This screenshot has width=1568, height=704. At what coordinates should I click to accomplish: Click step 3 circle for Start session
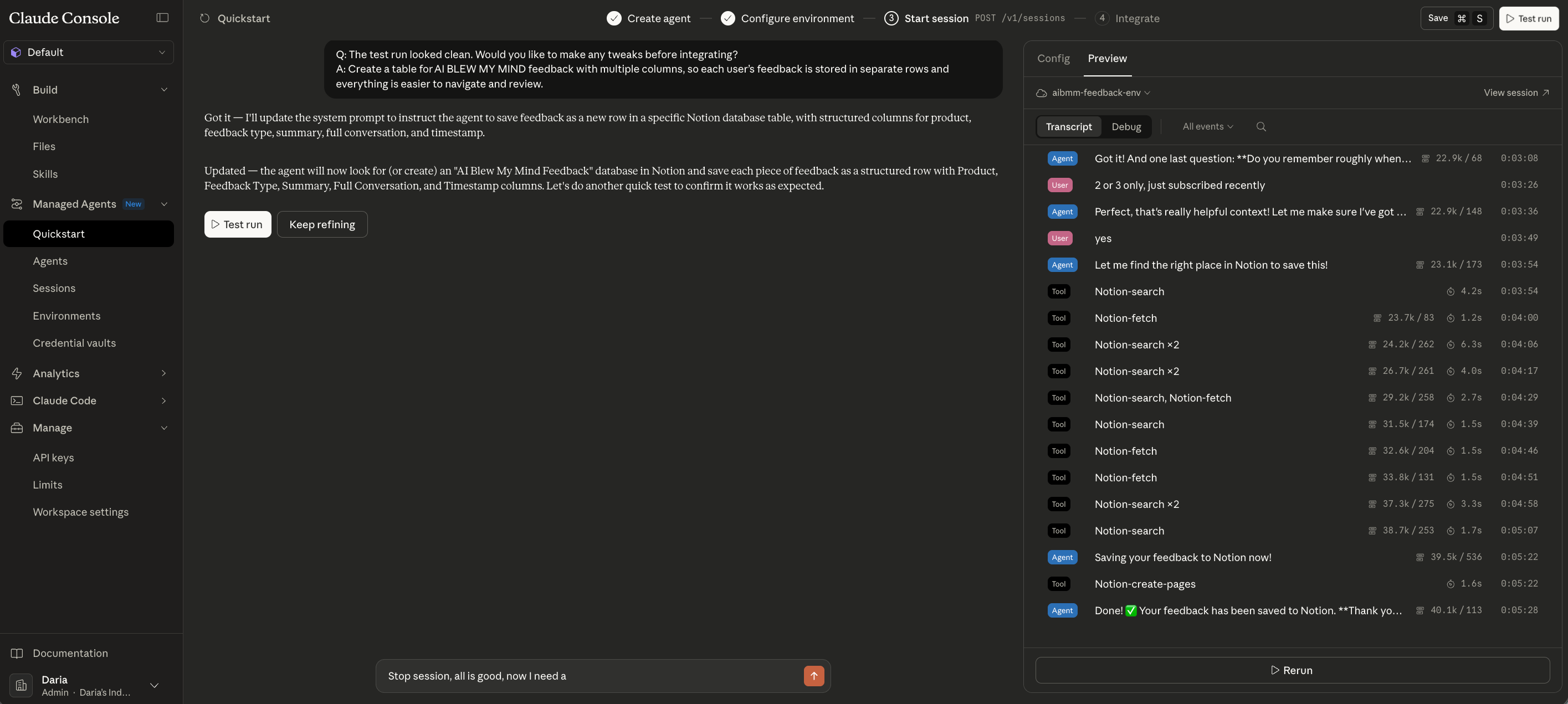891,18
